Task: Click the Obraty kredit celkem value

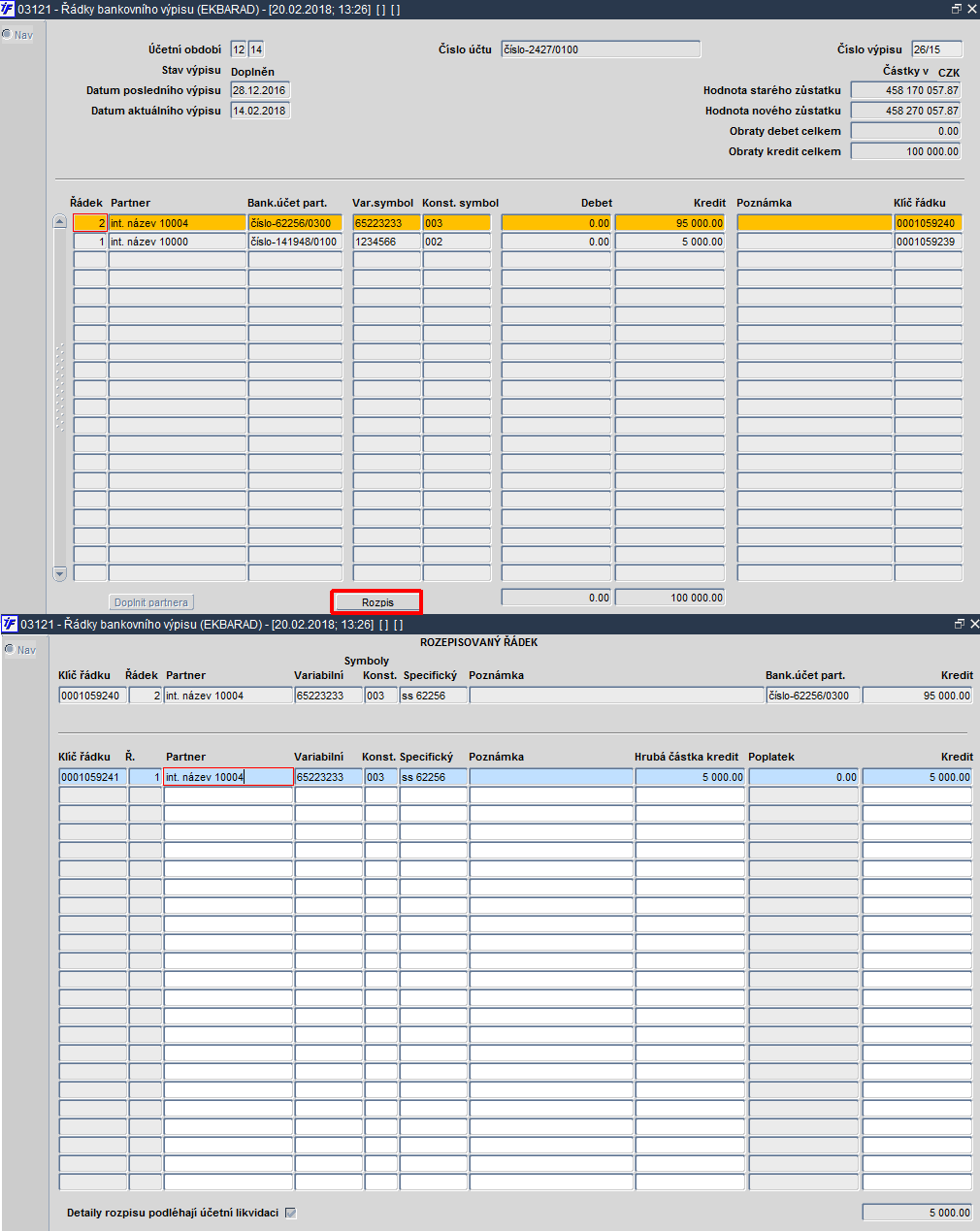Action: click(906, 151)
